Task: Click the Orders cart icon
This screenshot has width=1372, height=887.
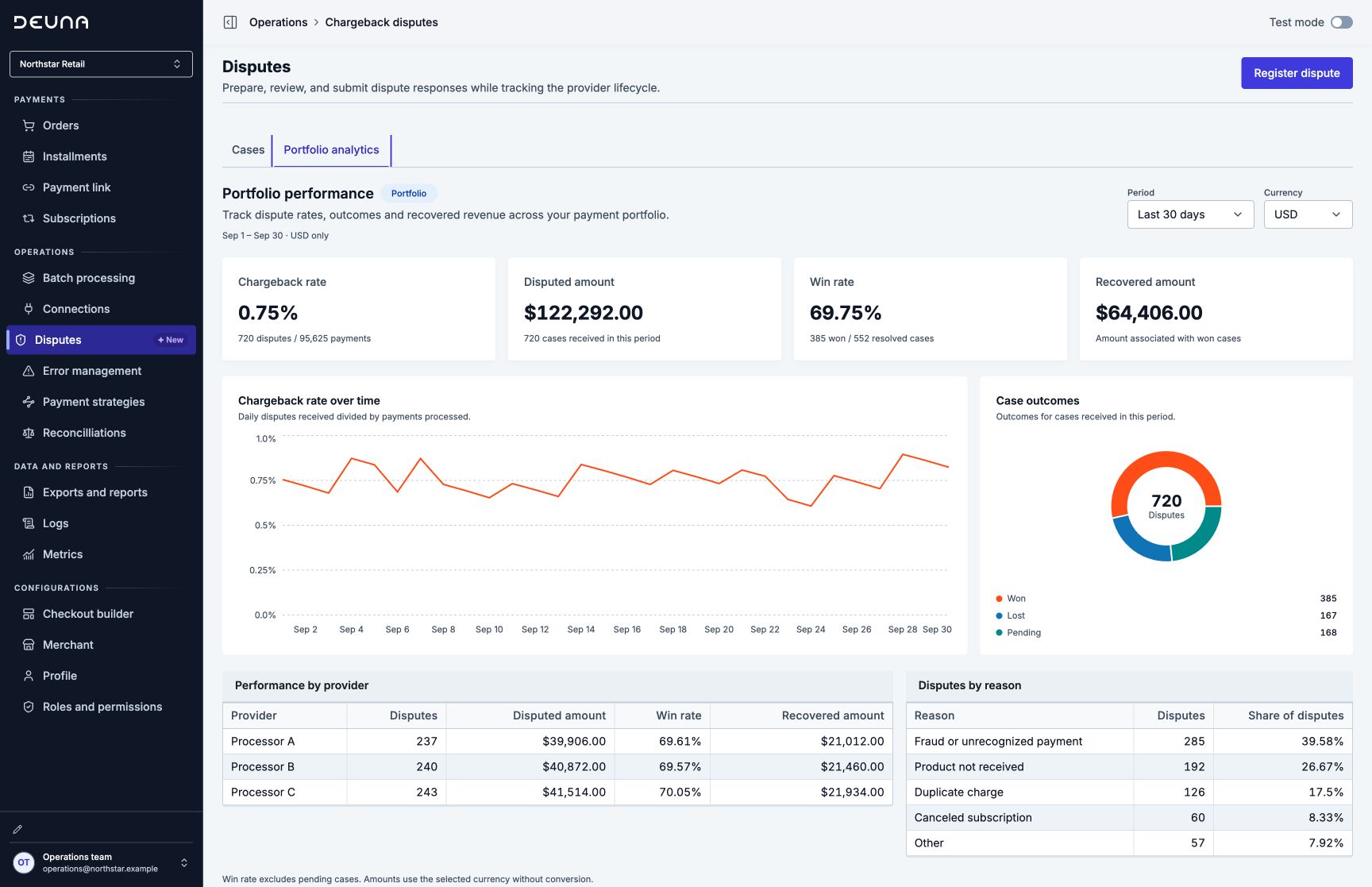Action: [x=29, y=125]
